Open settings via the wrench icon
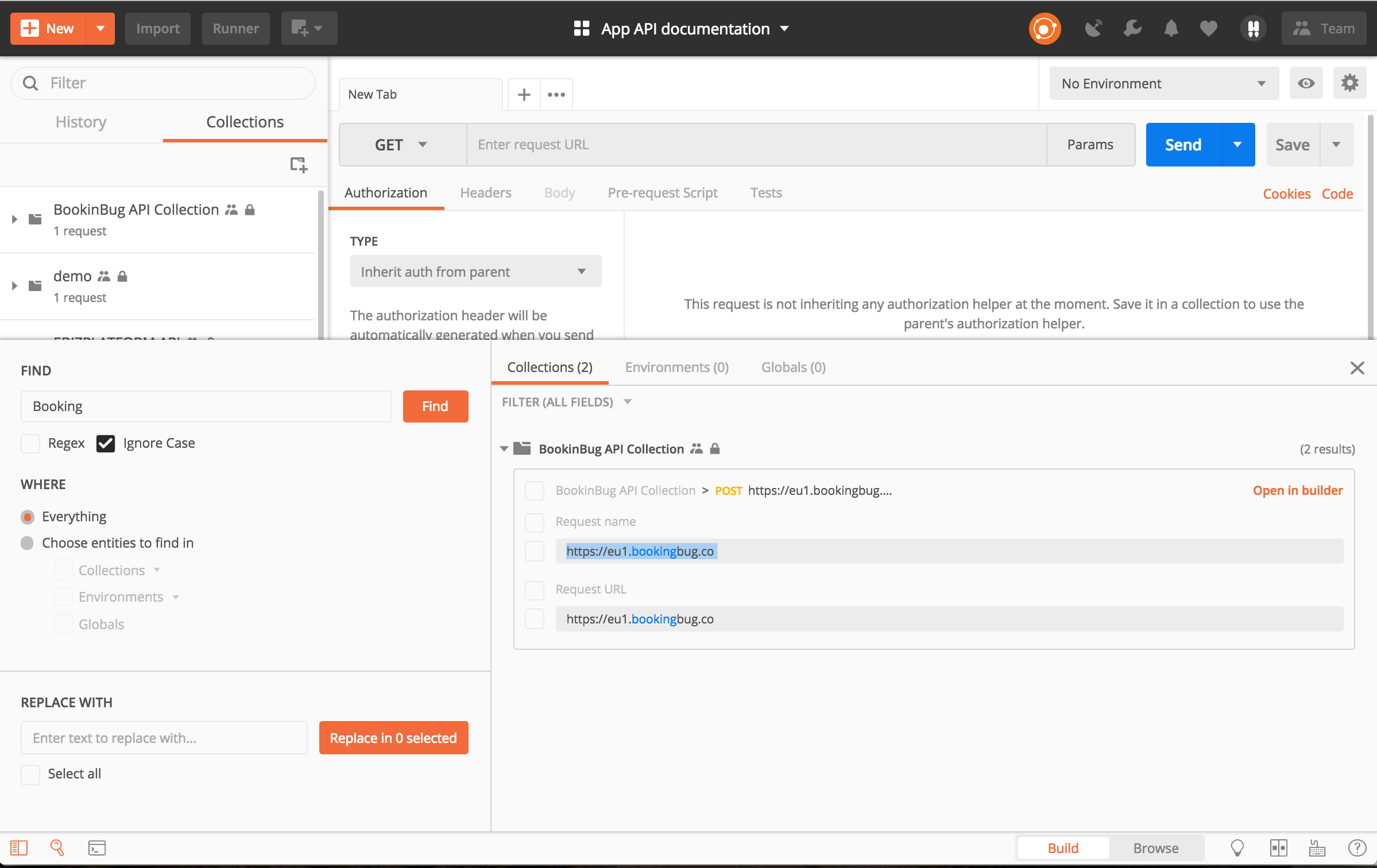This screenshot has width=1377, height=868. point(1132,29)
